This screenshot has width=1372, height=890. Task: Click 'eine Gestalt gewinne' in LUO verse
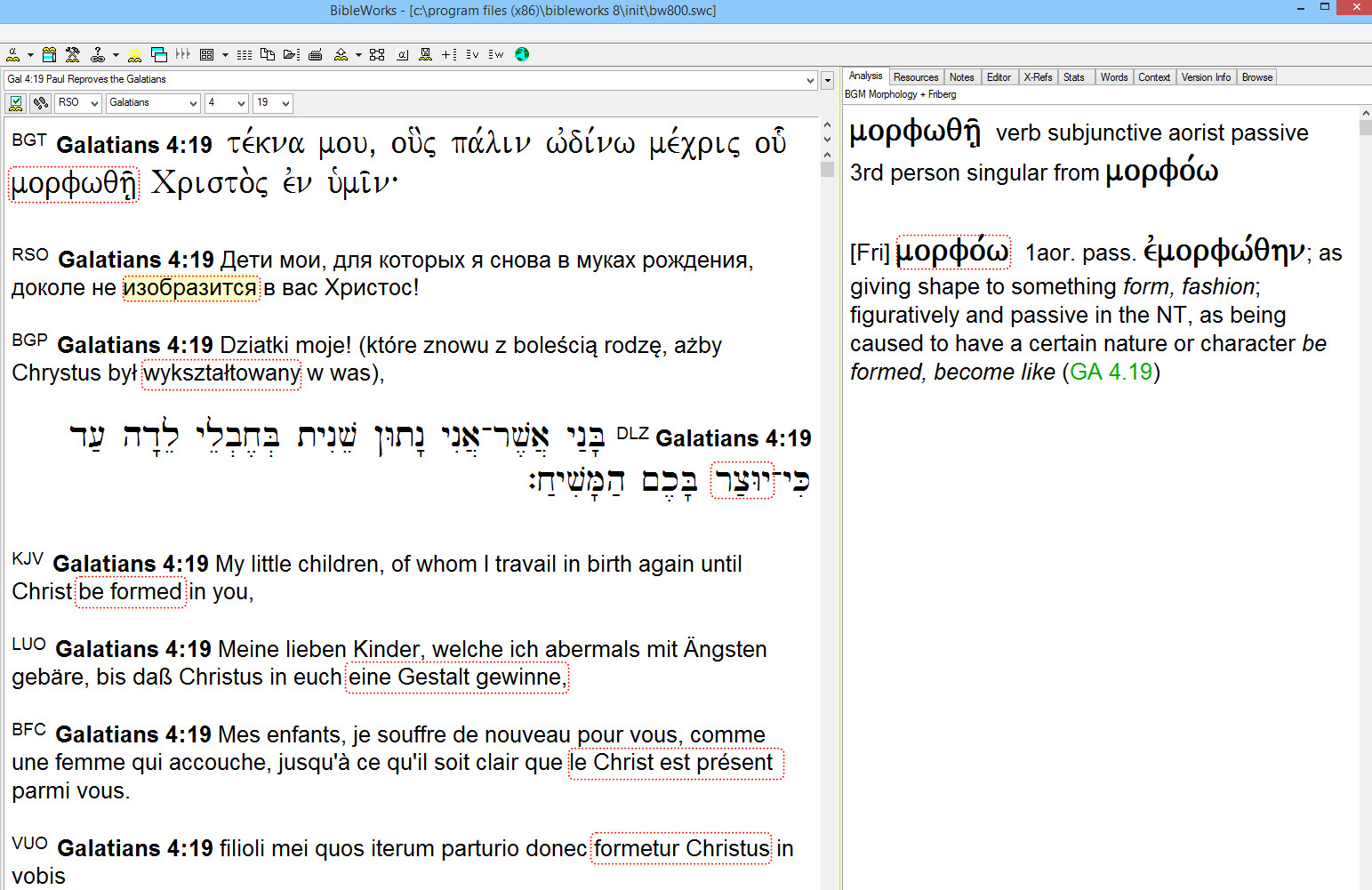[x=457, y=678]
